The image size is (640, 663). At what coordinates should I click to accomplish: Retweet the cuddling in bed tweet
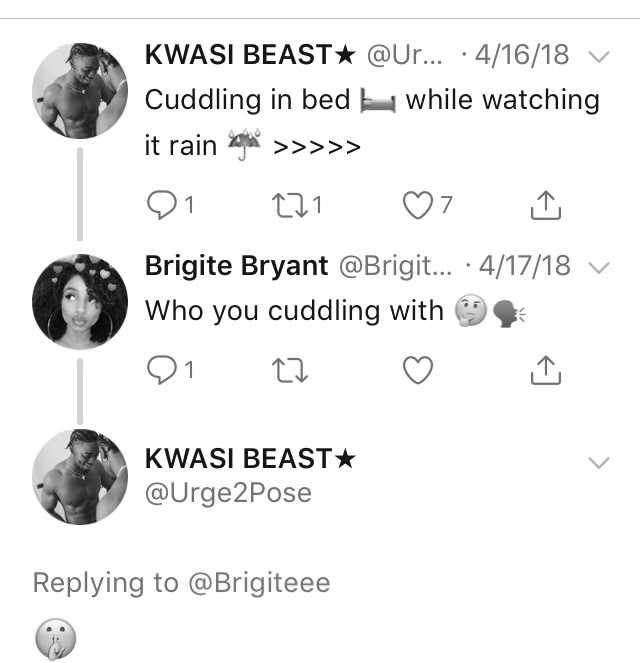(290, 205)
